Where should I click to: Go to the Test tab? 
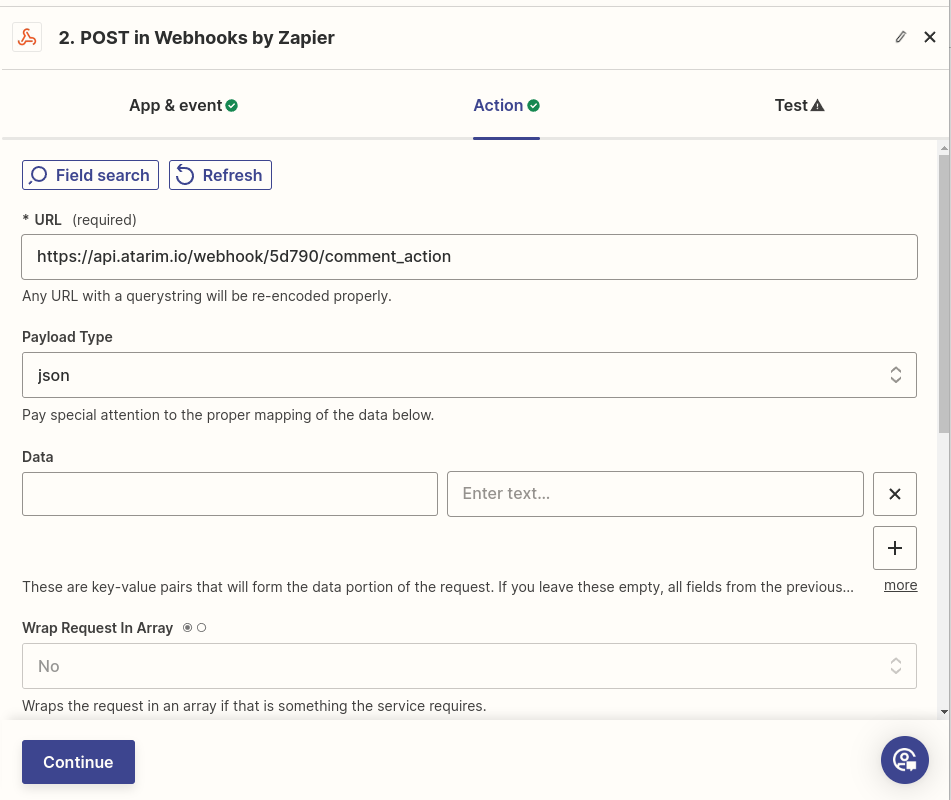799,105
